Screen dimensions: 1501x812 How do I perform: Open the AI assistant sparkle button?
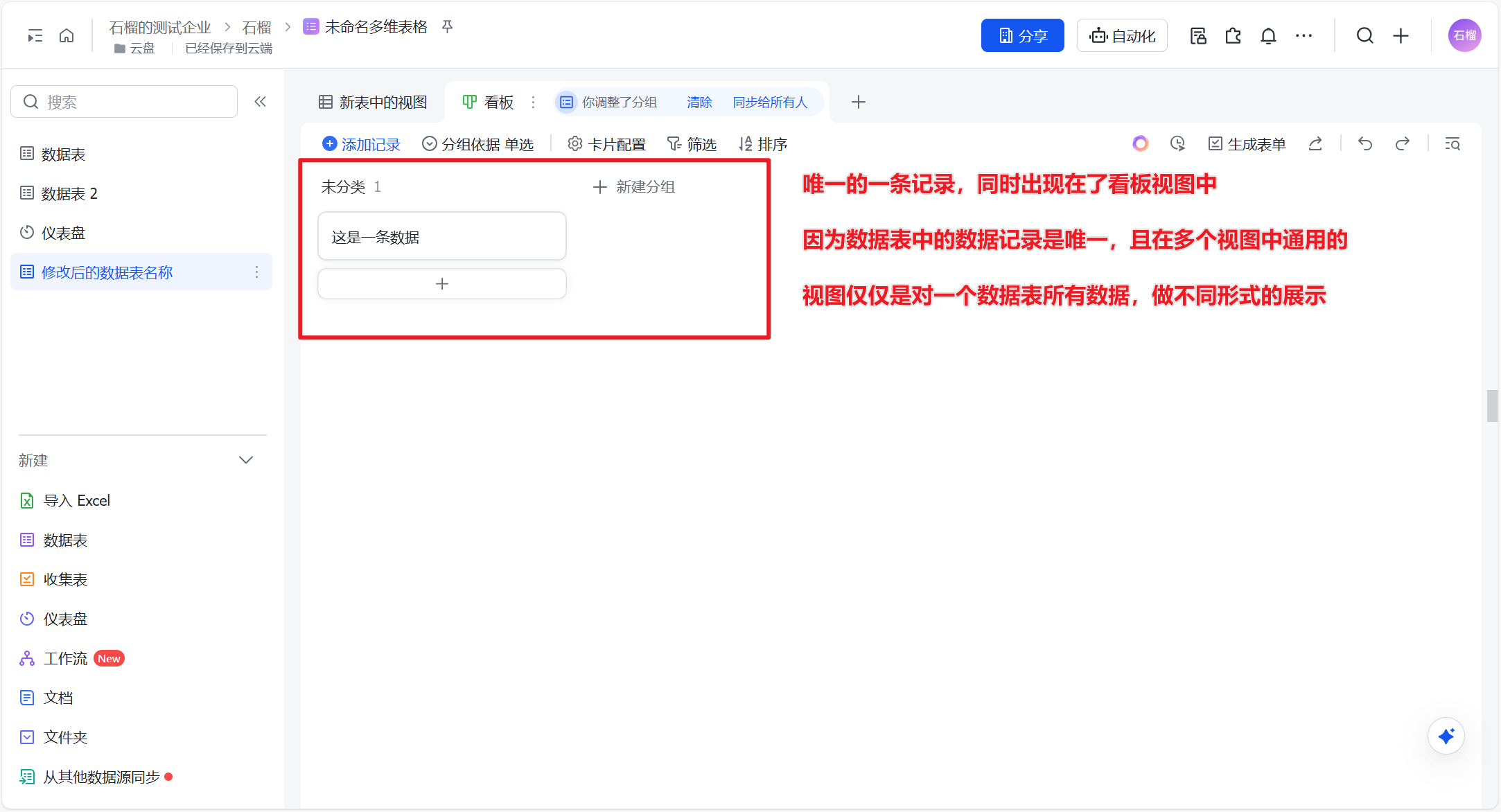click(1446, 736)
